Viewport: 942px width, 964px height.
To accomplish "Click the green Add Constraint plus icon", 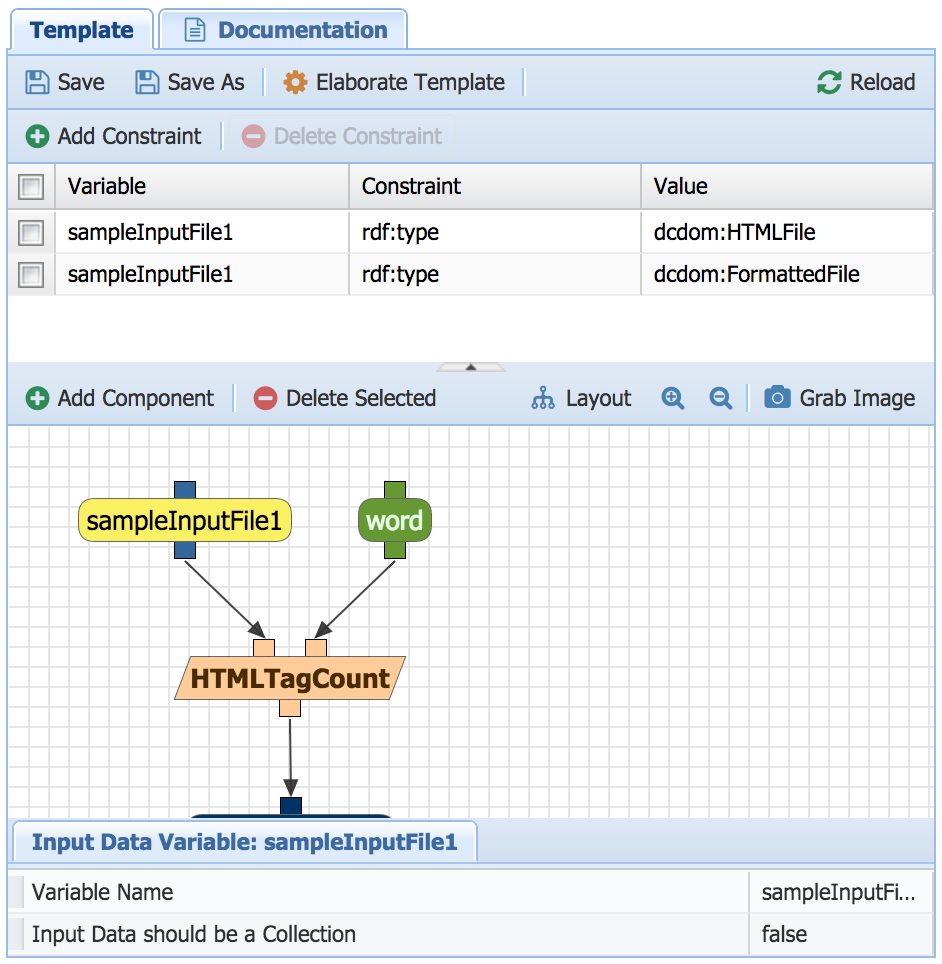I will coord(37,136).
